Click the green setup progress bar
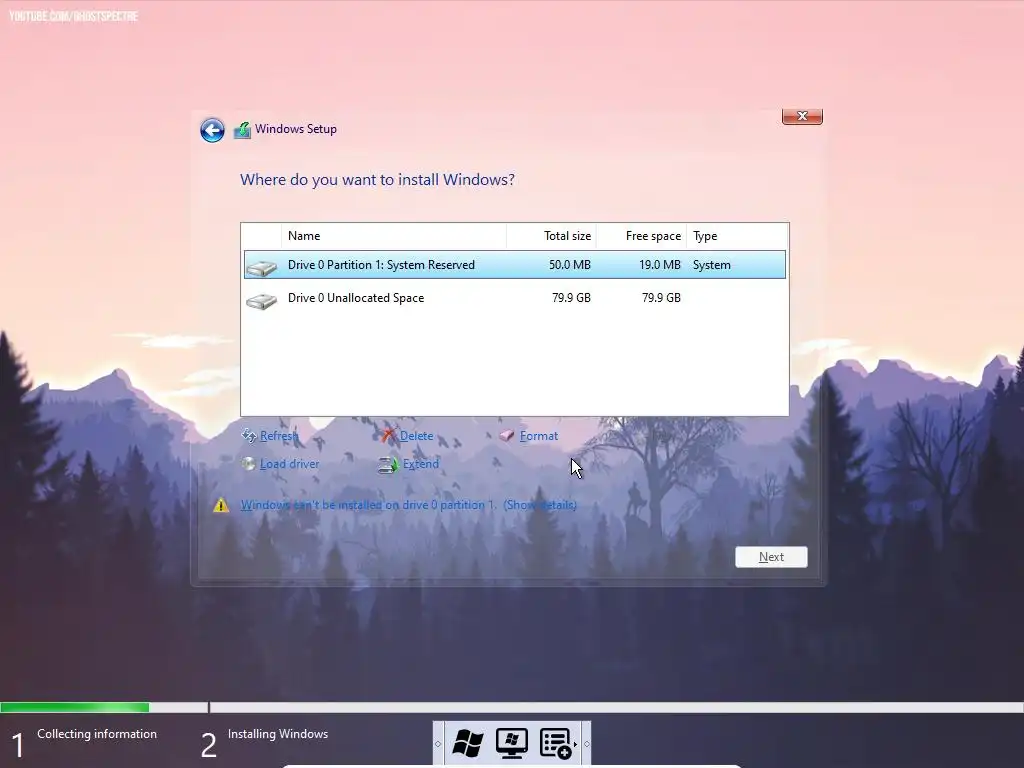The image size is (1024, 768). [74, 707]
